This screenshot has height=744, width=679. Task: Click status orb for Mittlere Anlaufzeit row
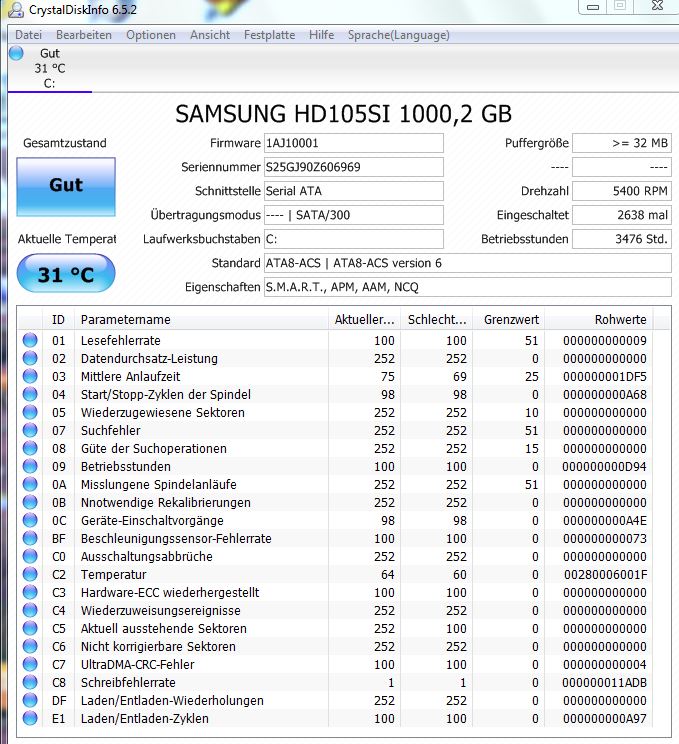click(x=30, y=376)
